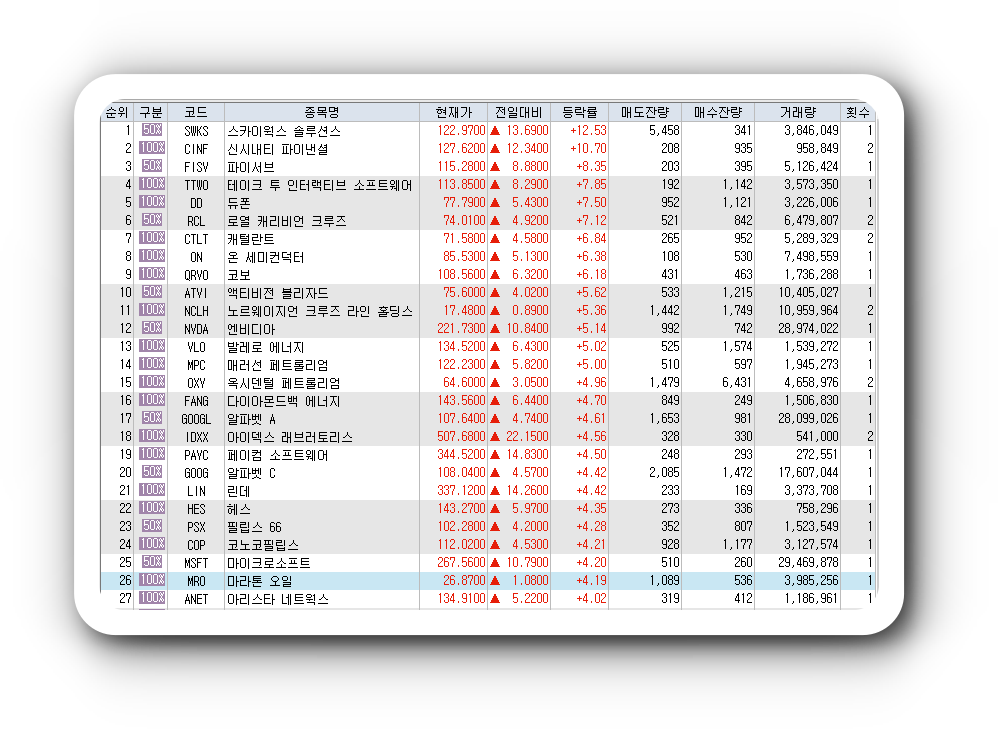Sort by the 현재가 column header
The width and height of the screenshot is (998, 729).
(x=453, y=112)
